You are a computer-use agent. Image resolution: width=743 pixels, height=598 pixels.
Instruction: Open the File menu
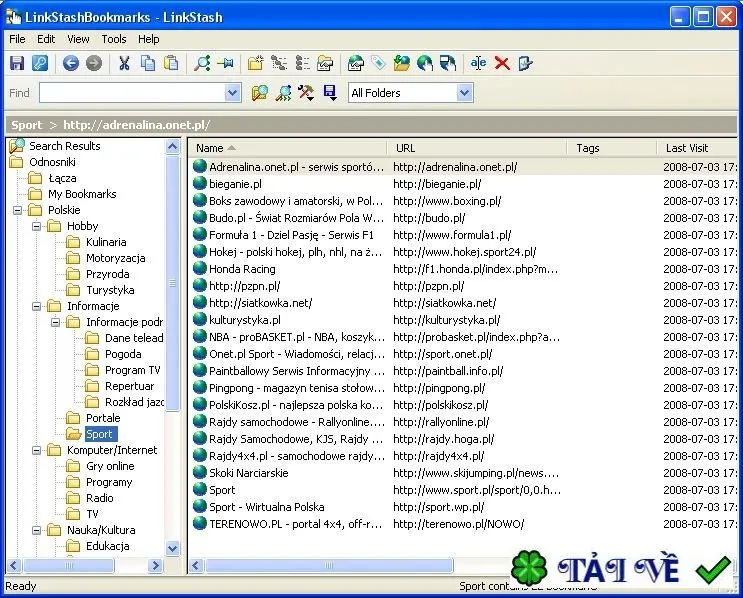tap(17, 39)
